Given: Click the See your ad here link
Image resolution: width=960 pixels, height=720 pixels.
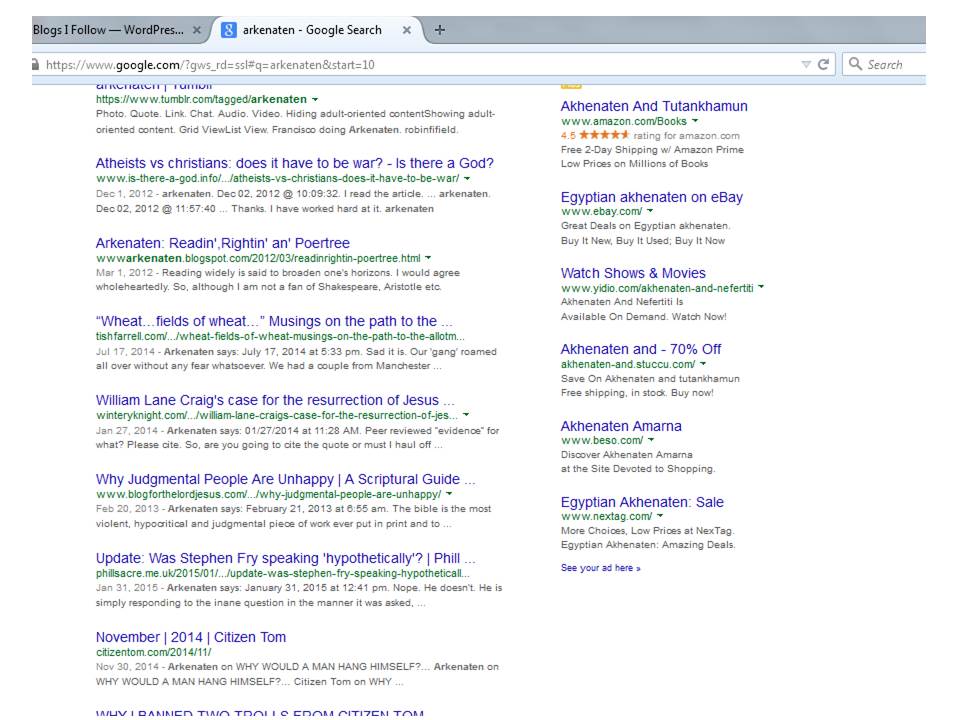Looking at the screenshot, I should tap(600, 568).
